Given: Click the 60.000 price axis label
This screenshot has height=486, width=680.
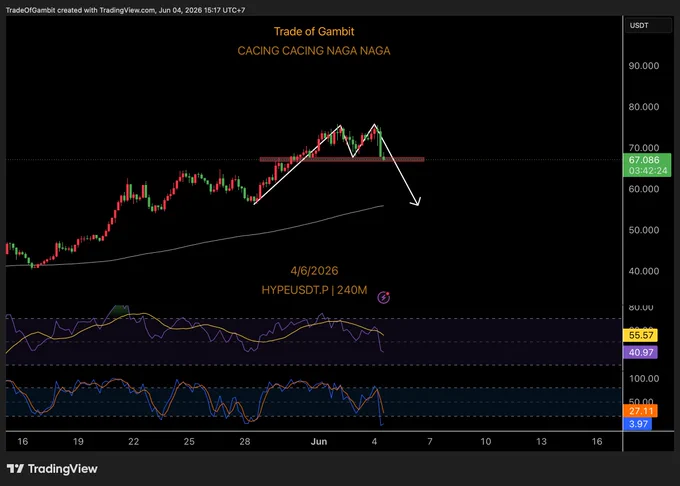Looking at the screenshot, I should point(644,189).
